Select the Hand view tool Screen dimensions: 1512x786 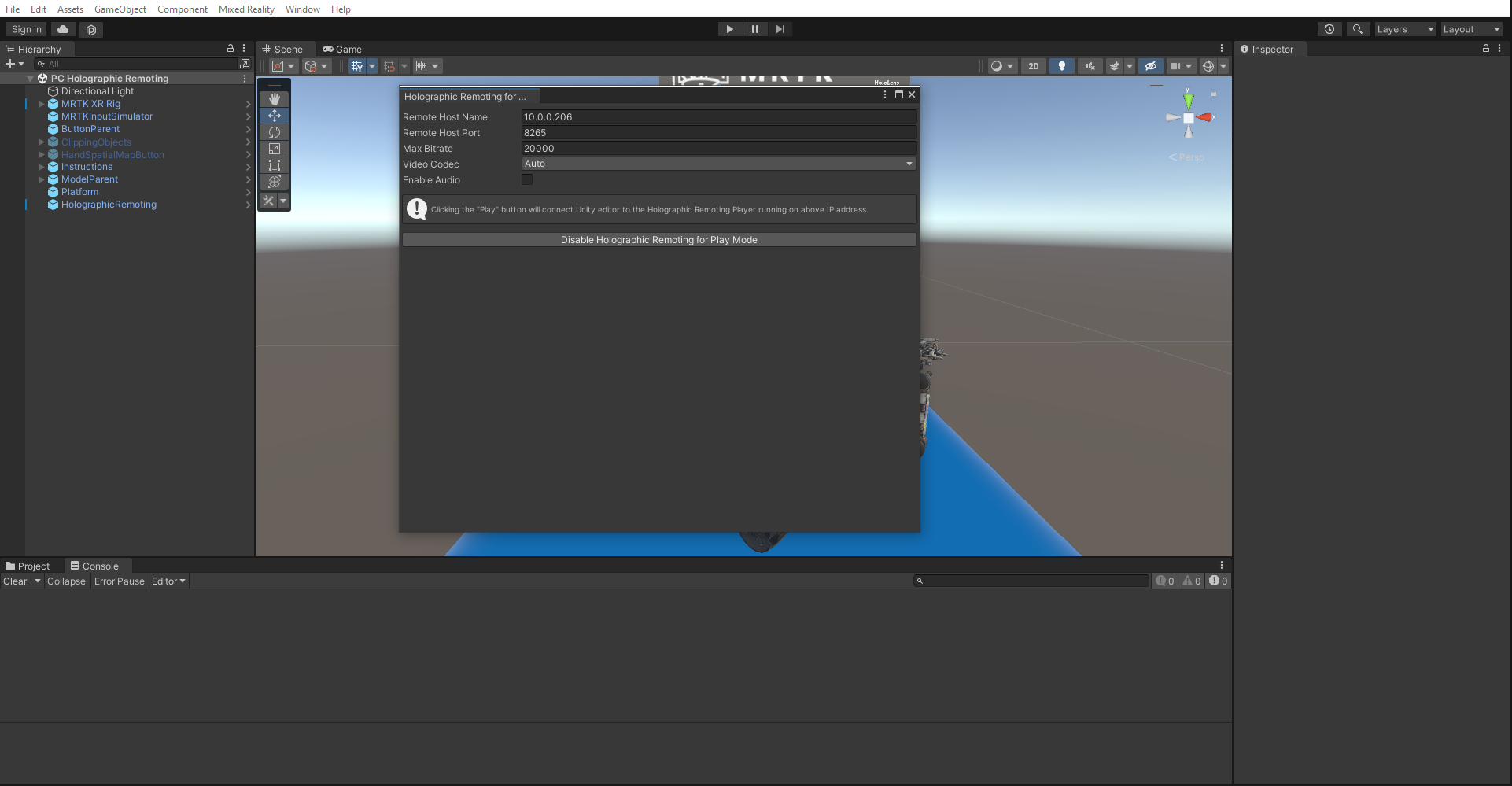click(274, 99)
